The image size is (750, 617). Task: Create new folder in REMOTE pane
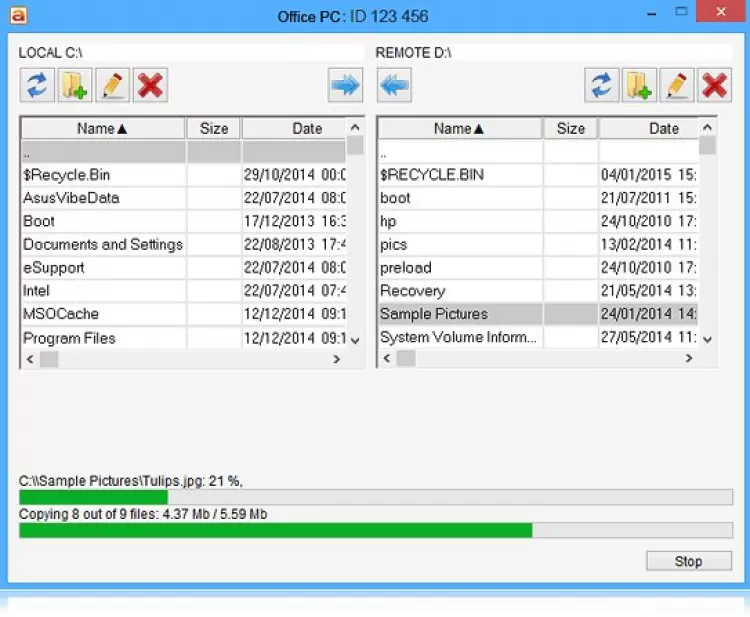639,85
